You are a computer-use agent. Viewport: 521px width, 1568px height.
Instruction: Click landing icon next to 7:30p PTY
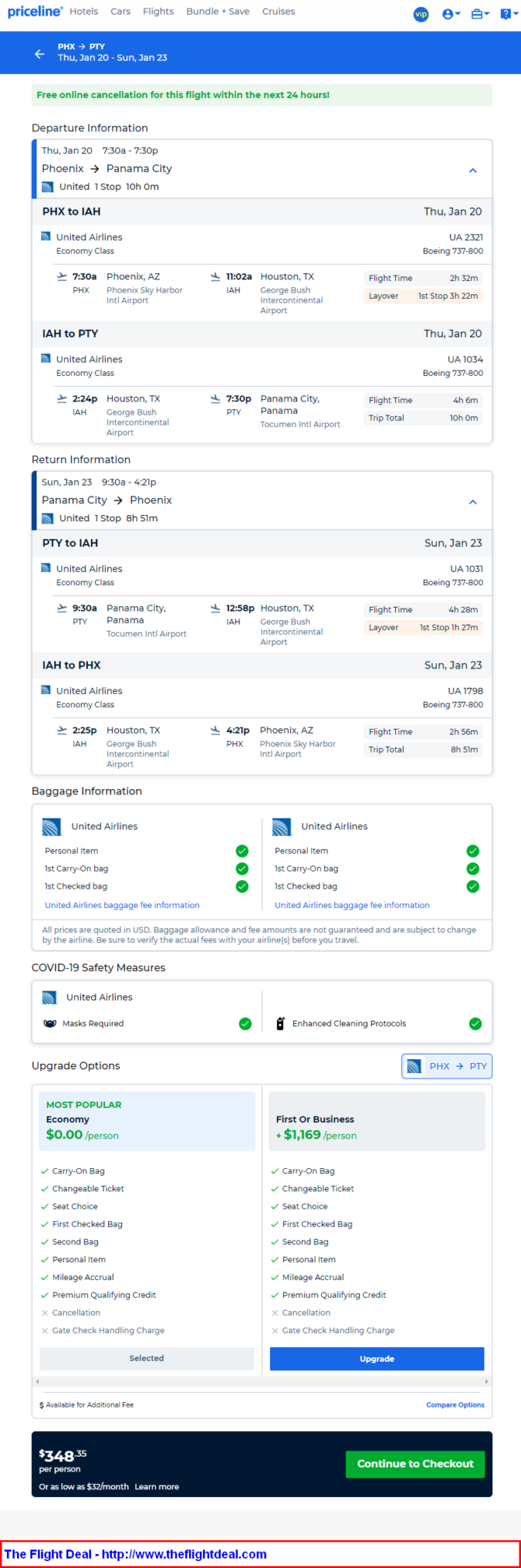coord(215,398)
